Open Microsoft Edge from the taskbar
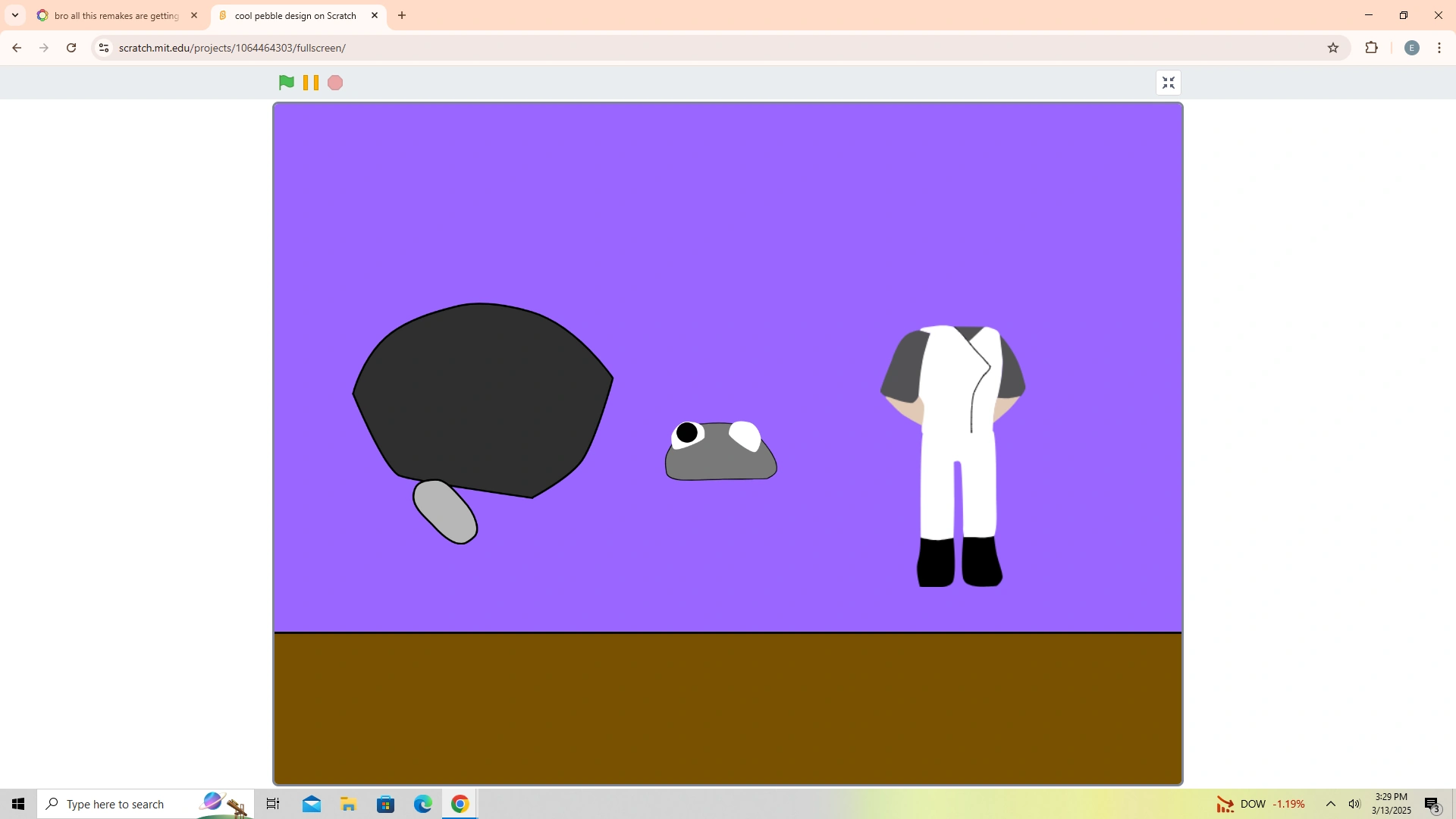 422,804
